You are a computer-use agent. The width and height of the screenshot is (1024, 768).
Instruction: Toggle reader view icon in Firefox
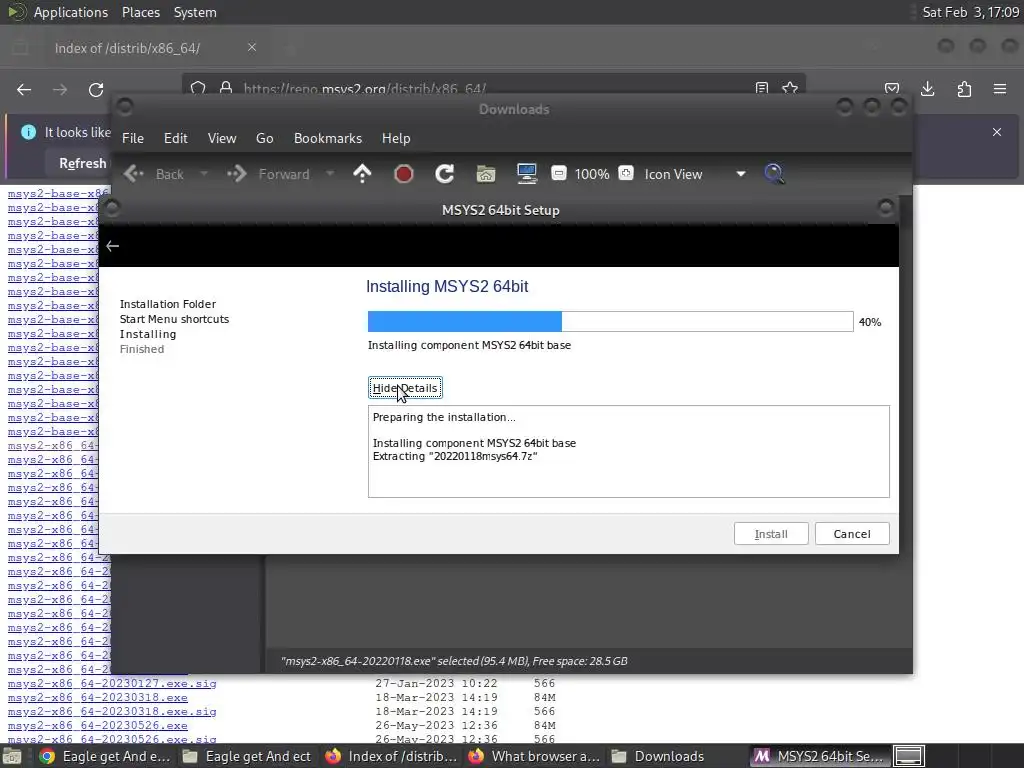(x=761, y=88)
